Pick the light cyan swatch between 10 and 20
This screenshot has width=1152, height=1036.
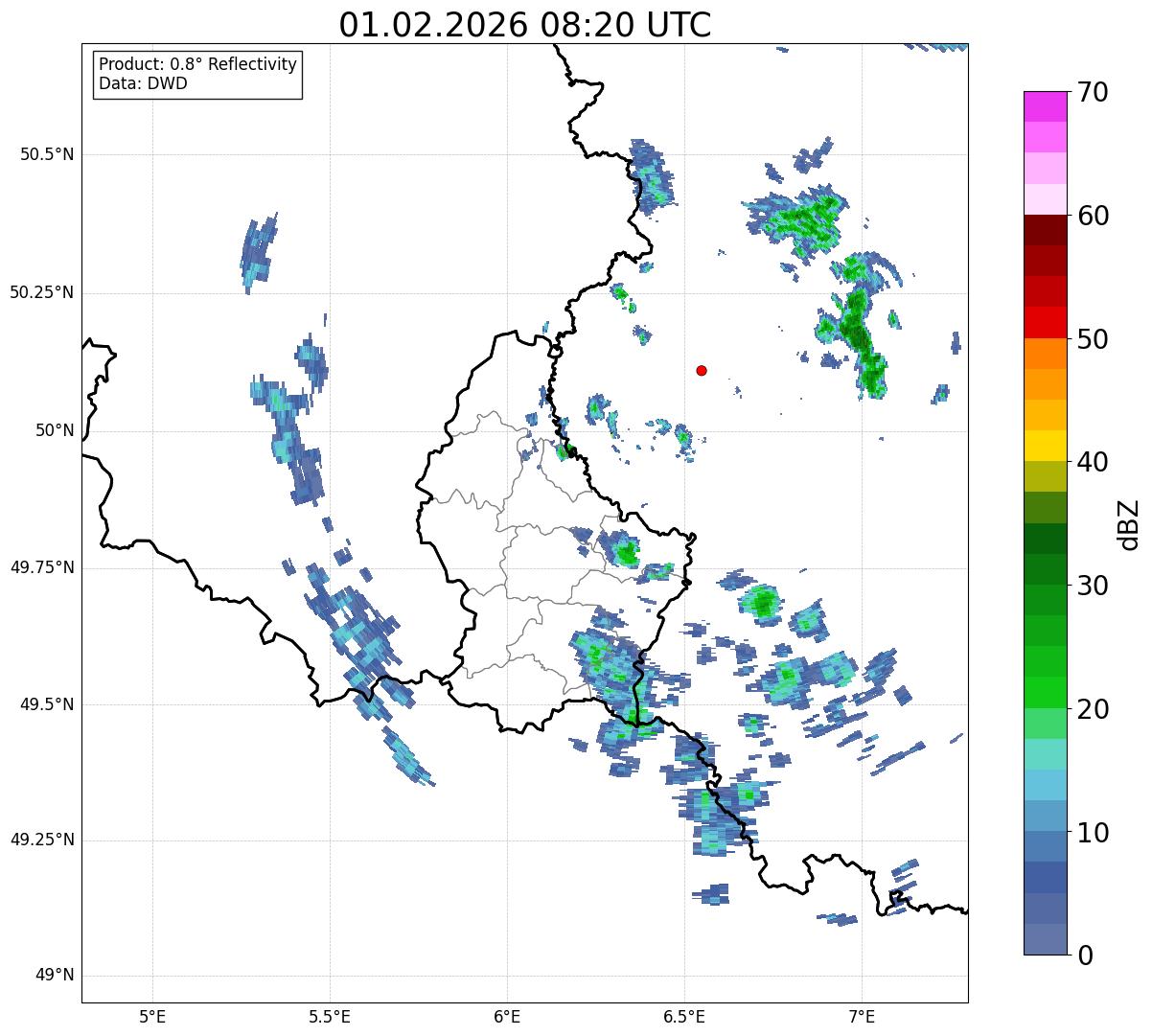(1046, 754)
